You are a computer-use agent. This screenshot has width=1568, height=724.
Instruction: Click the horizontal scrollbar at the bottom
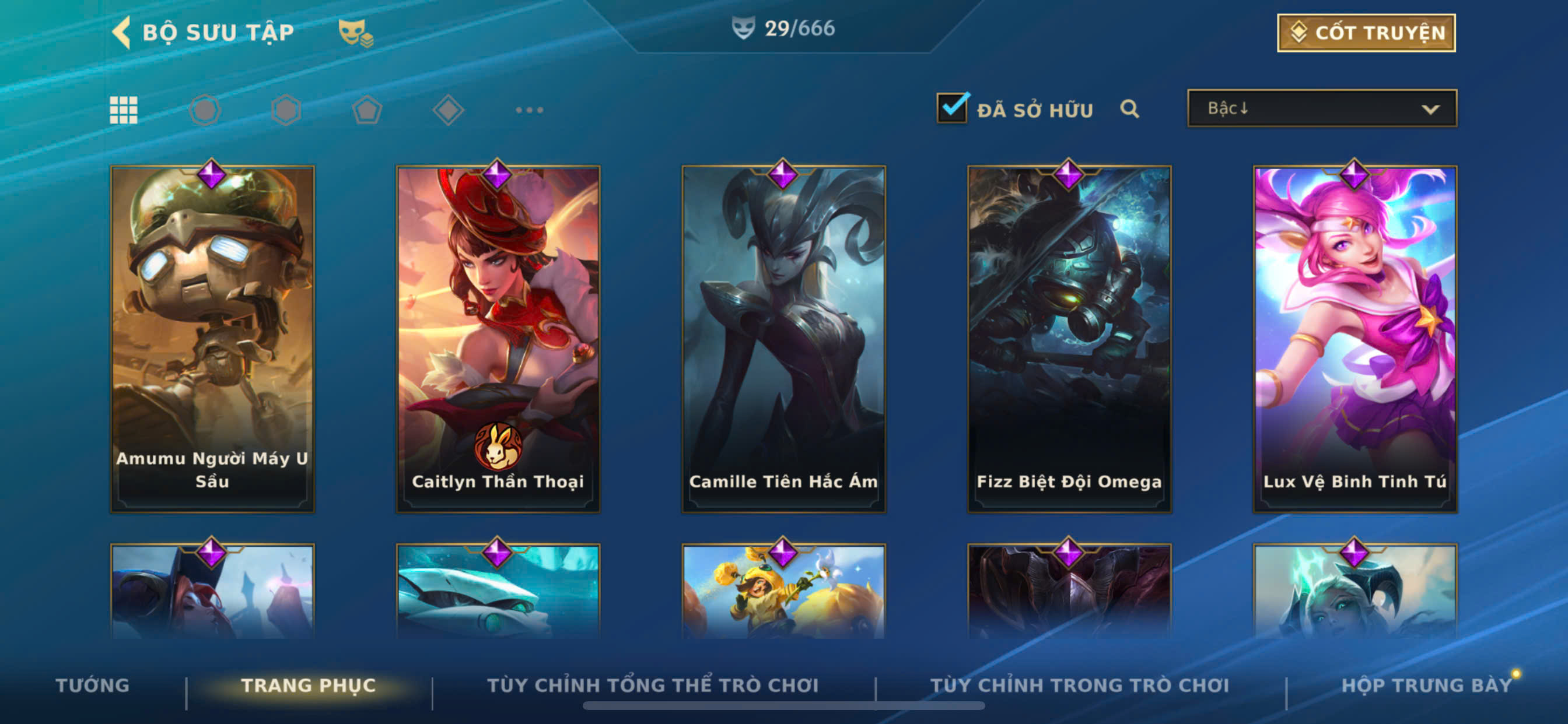pyautogui.click(x=783, y=706)
